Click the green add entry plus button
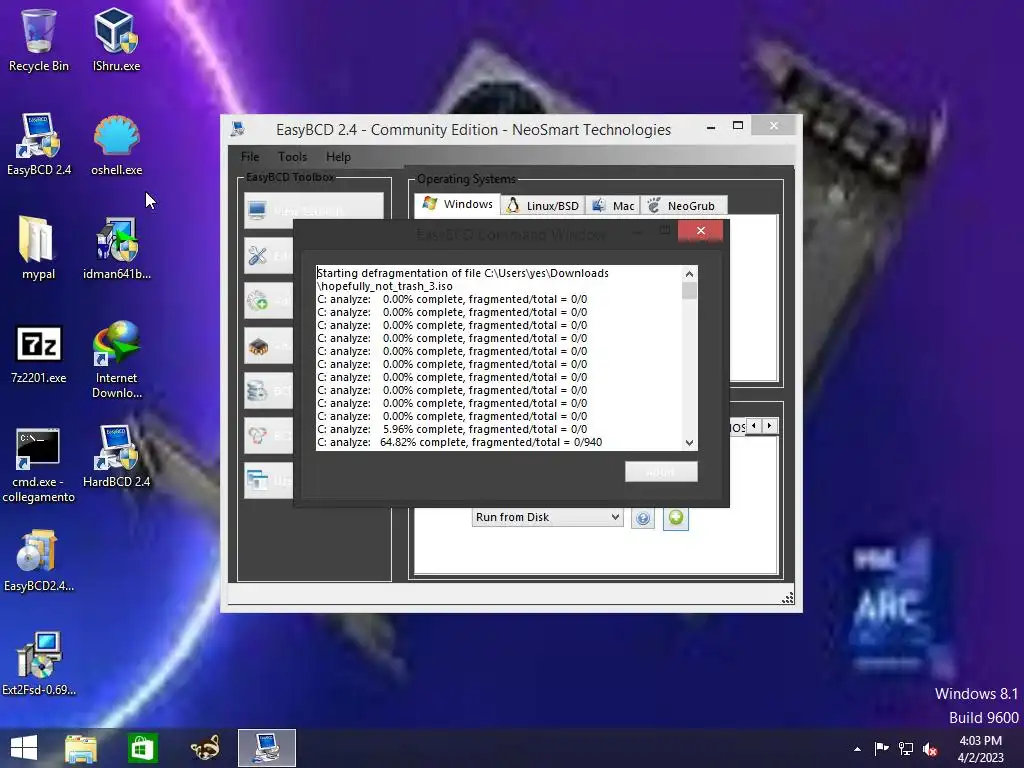This screenshot has height=768, width=1024. coord(676,518)
